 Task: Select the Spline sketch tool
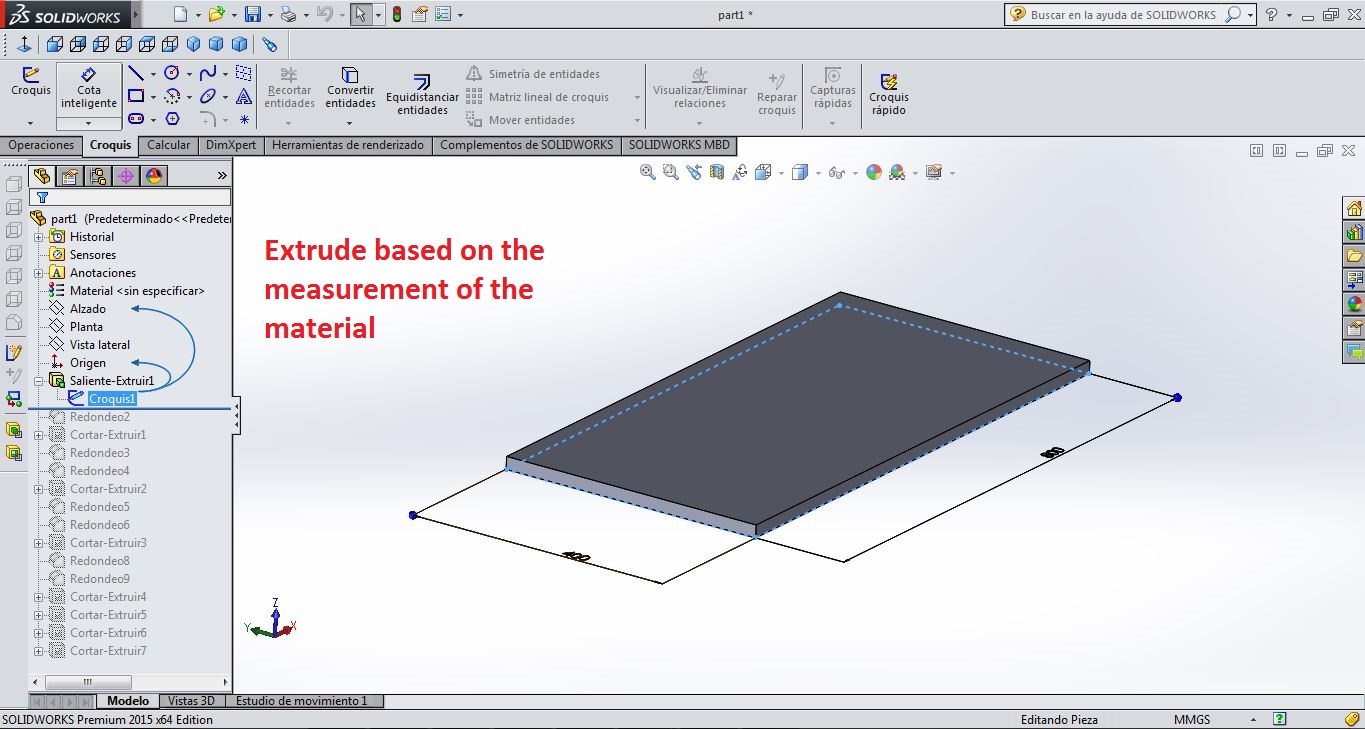click(207, 73)
